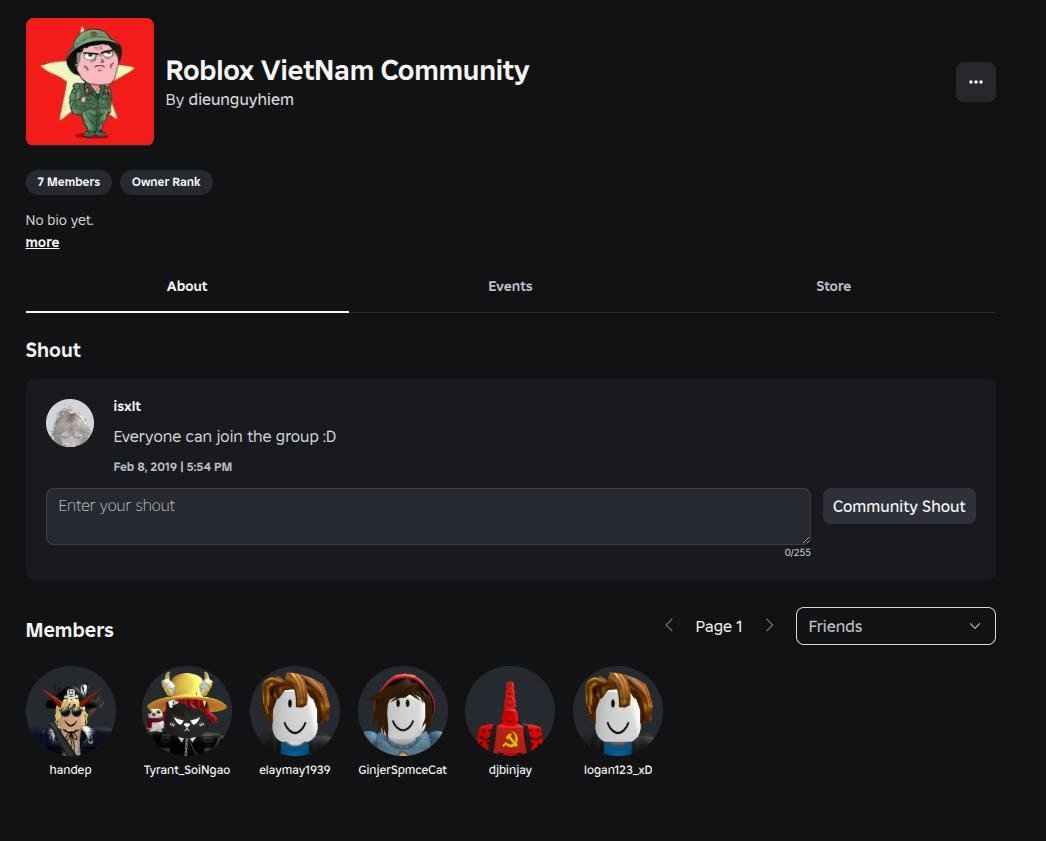Click the Community Shout button

click(899, 506)
